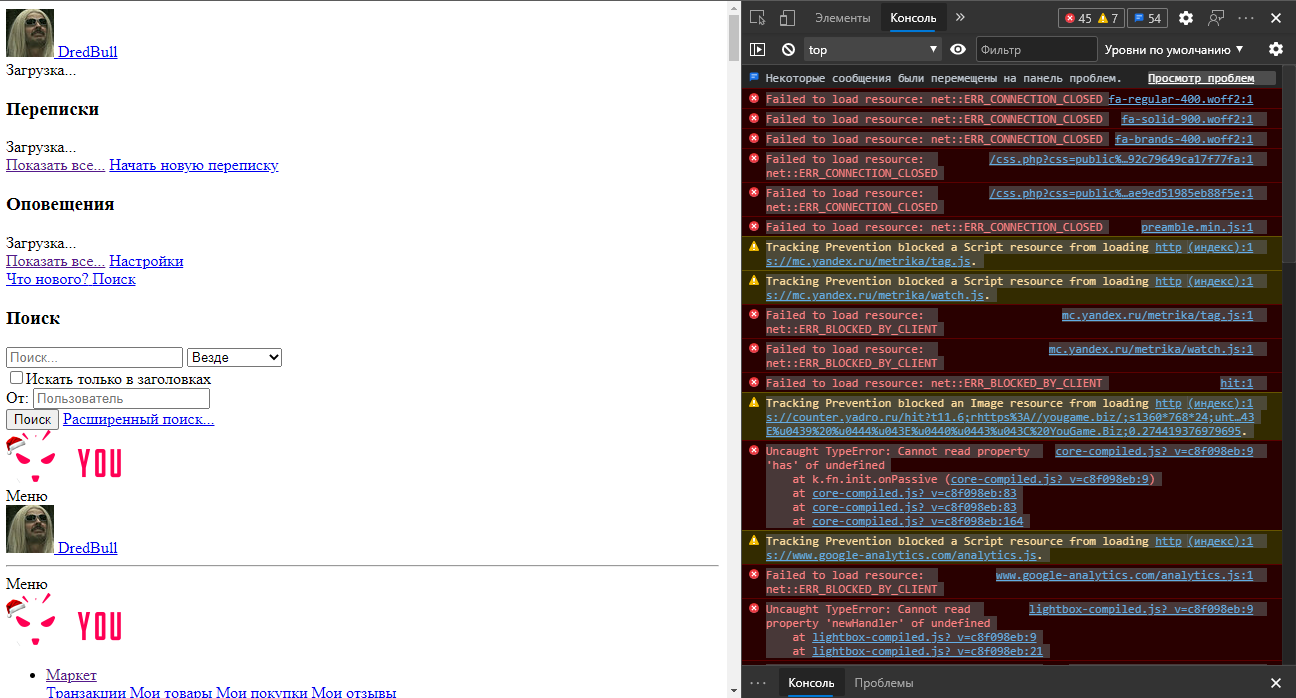The image size is (1296, 698).
Task: Open the 'Расширенный поиск...' link
Action: click(137, 418)
